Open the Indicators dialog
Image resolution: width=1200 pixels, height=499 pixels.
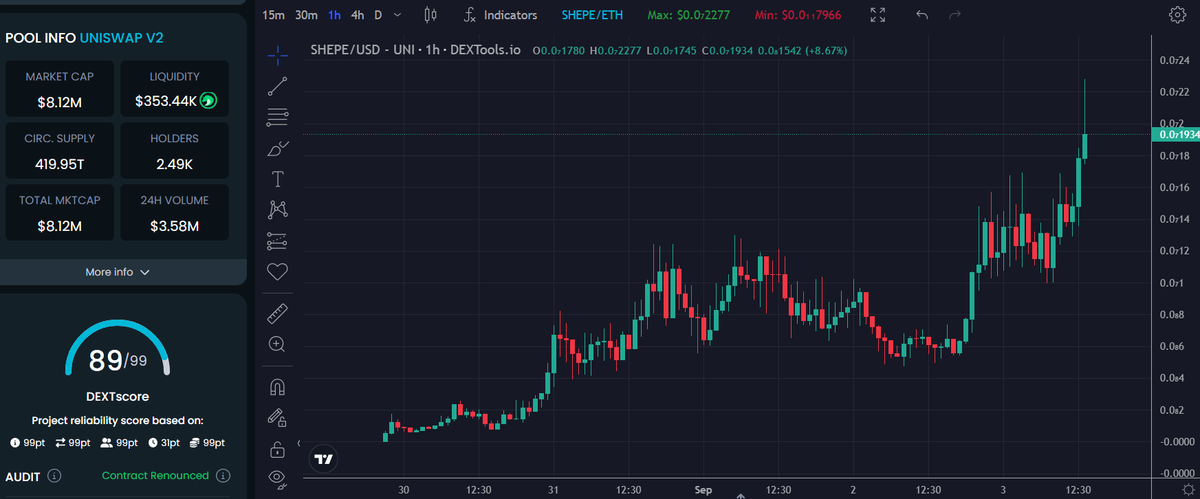[501, 15]
